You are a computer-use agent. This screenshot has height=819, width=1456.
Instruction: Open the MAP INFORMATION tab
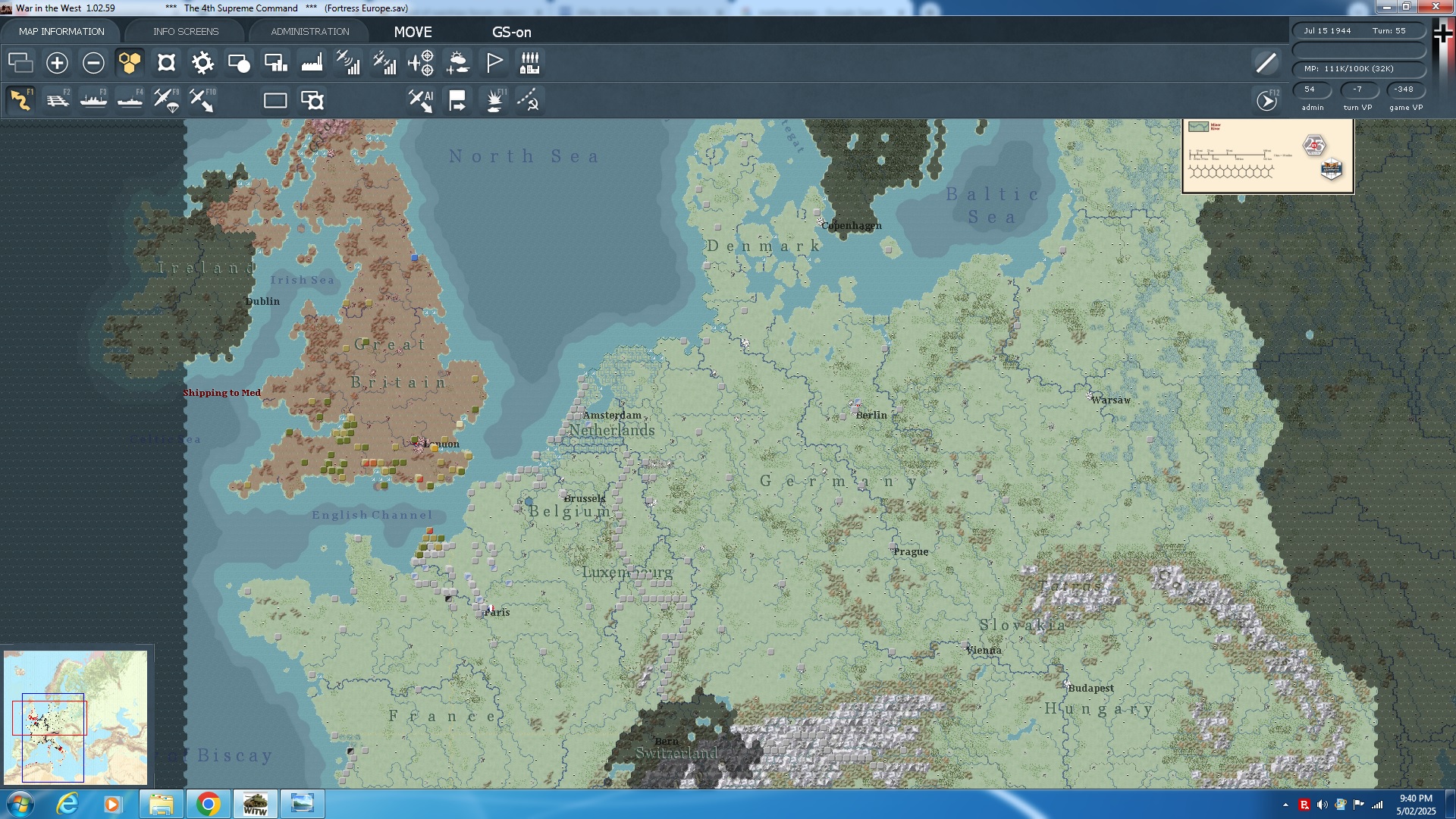pos(62,31)
